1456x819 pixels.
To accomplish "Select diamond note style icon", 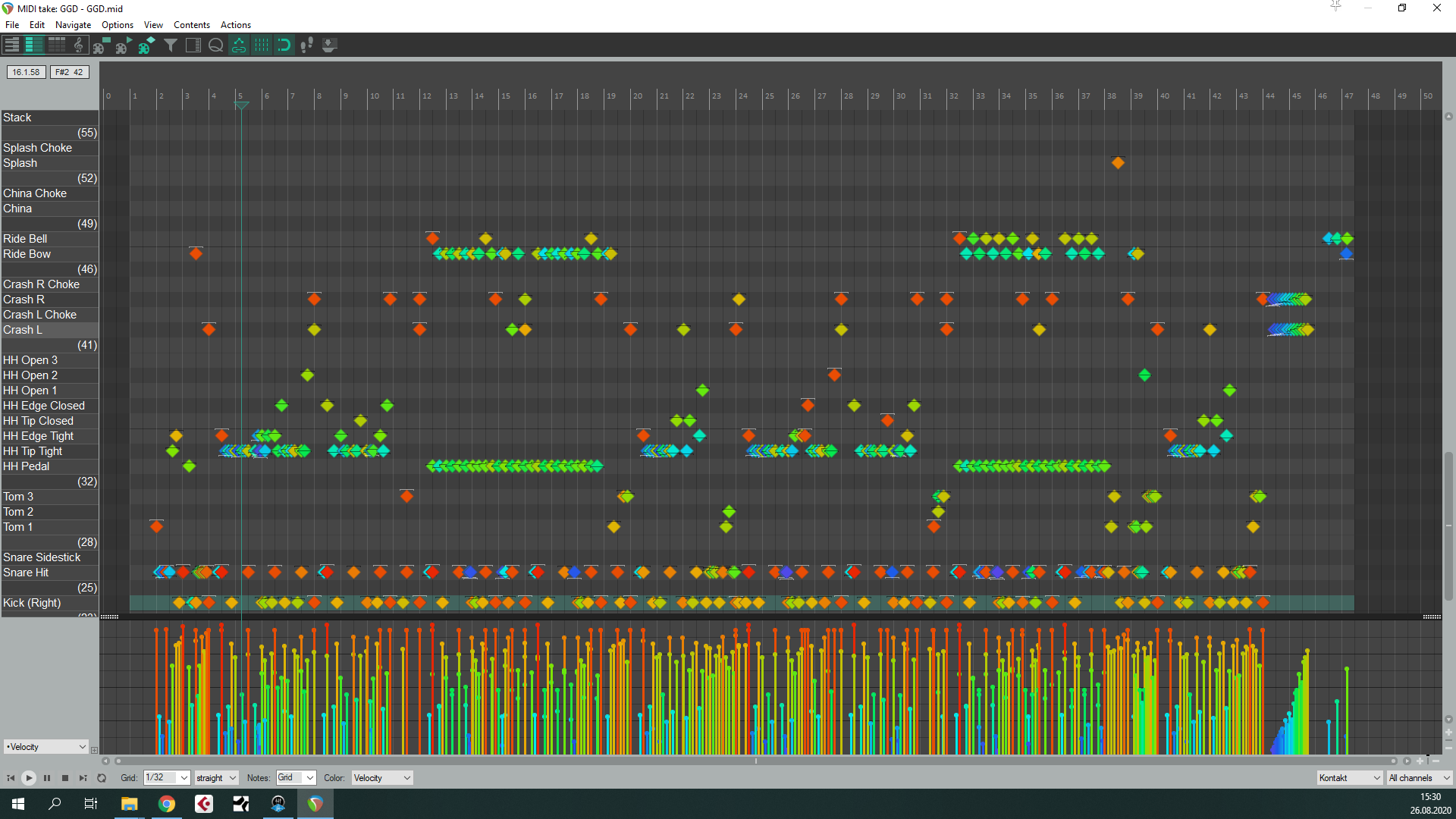I will 146,45.
